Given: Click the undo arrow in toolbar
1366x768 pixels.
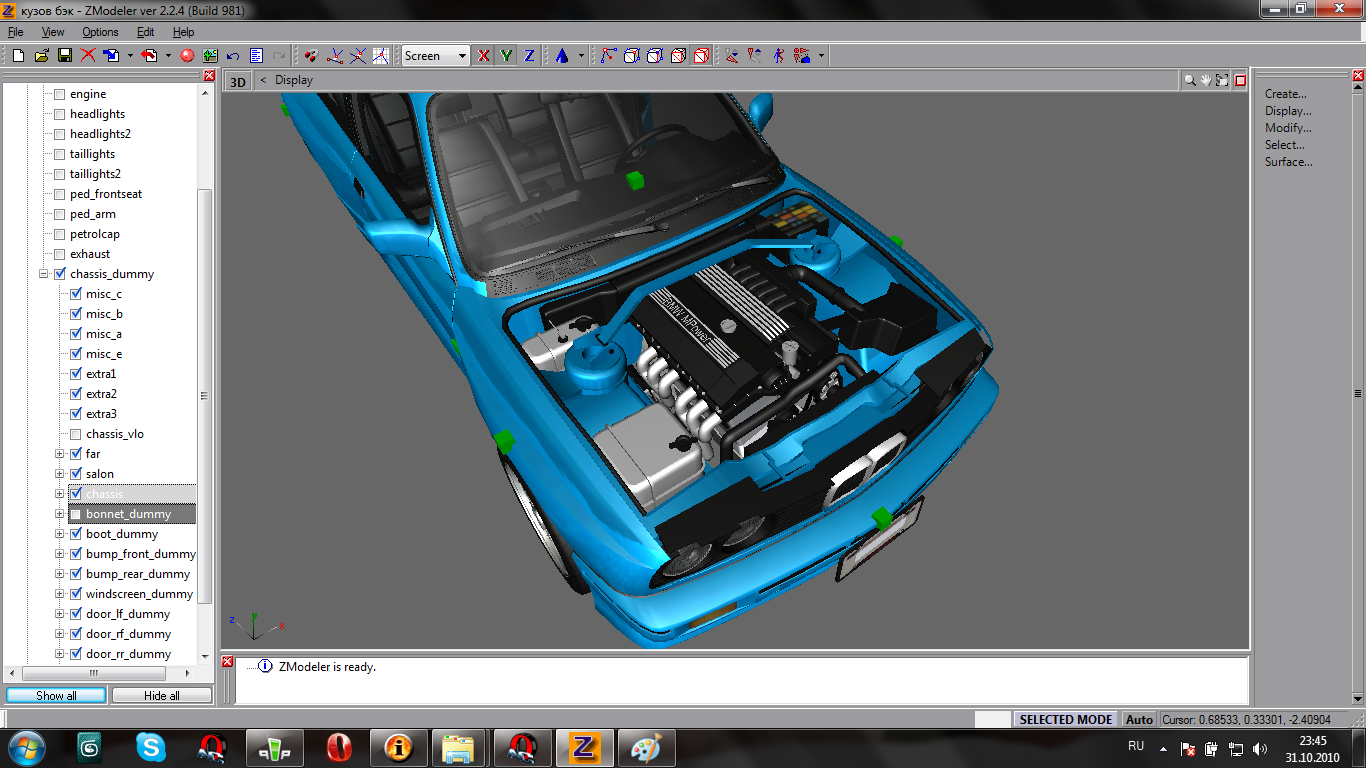Looking at the screenshot, I should pos(233,56).
